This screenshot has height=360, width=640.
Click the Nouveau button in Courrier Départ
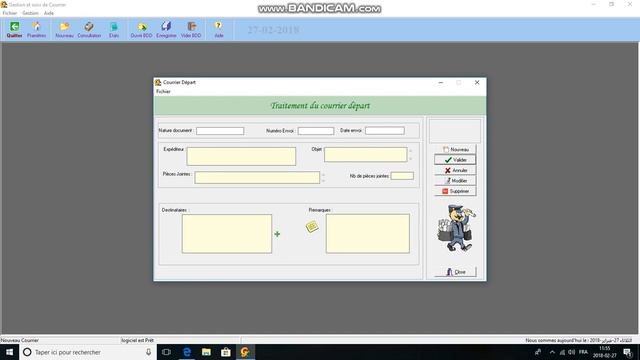pos(455,149)
